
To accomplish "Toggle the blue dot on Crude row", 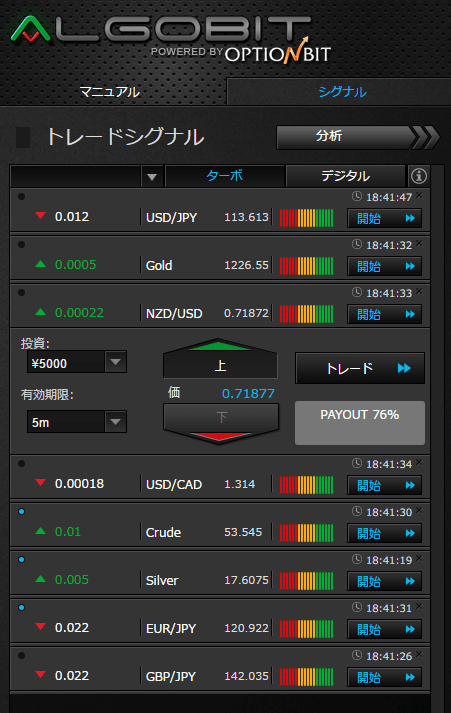I will [21, 512].
